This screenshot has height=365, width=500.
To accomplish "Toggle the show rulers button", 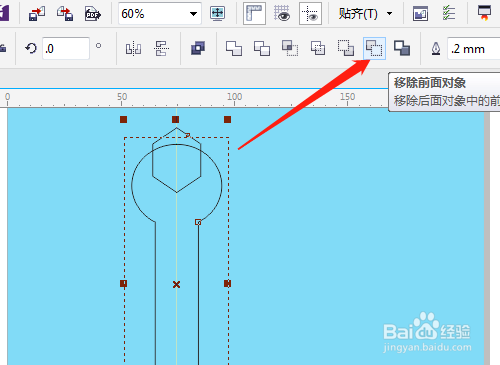I will tap(254, 13).
